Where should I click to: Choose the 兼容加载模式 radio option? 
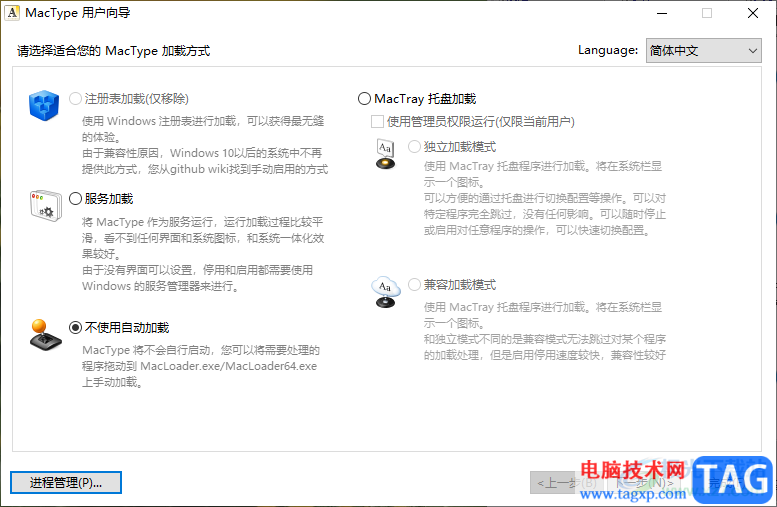[452, 285]
